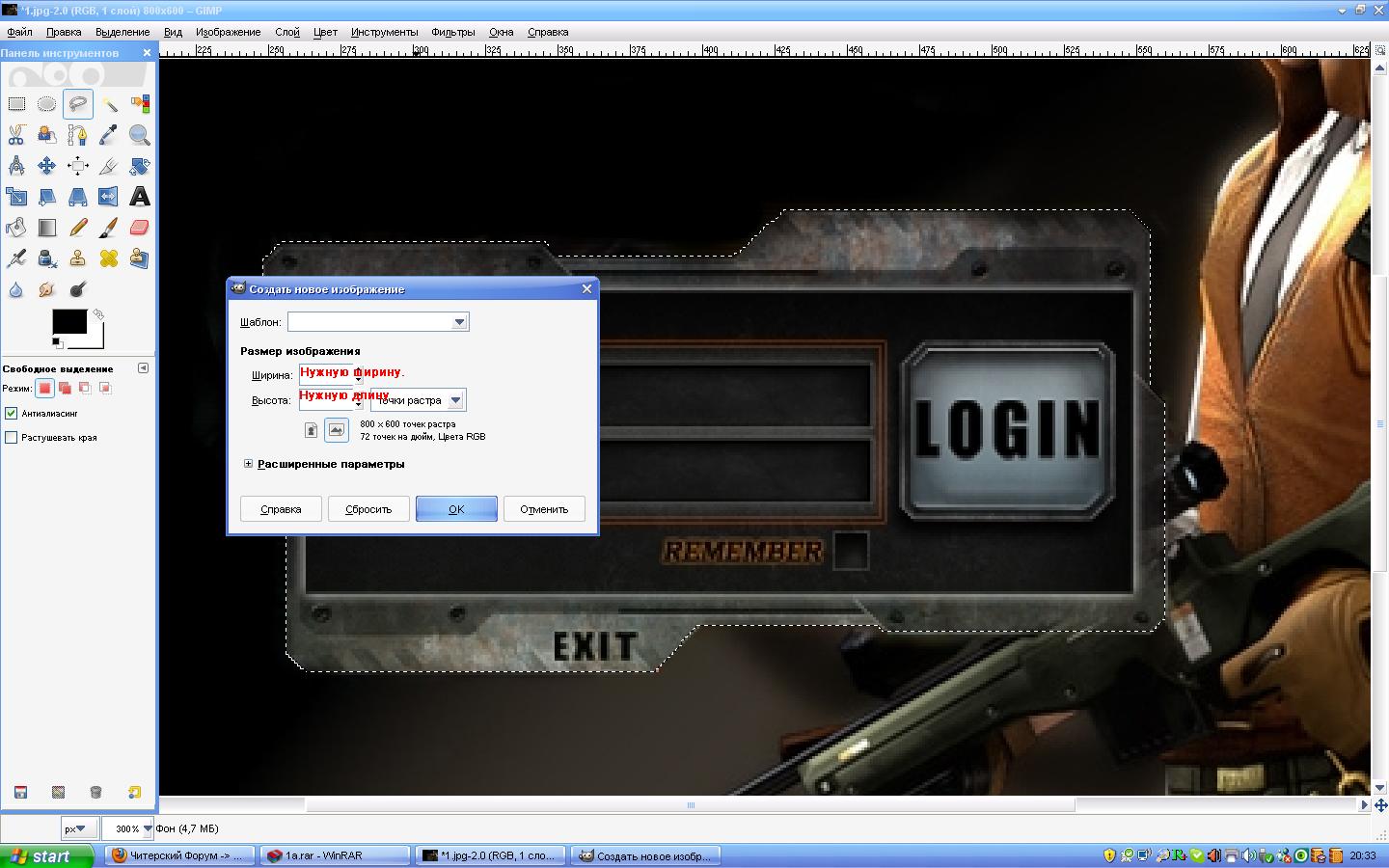Select the Perspective tool

tap(78, 197)
